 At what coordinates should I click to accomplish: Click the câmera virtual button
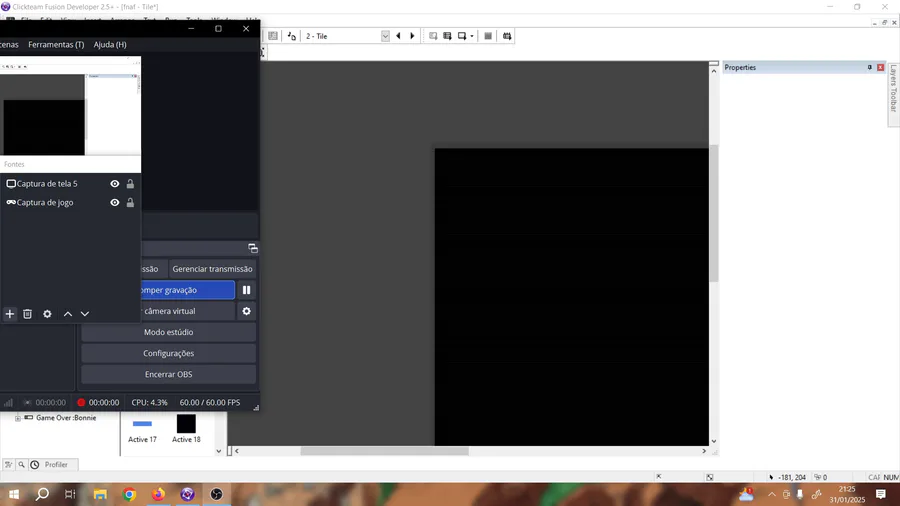(x=187, y=311)
